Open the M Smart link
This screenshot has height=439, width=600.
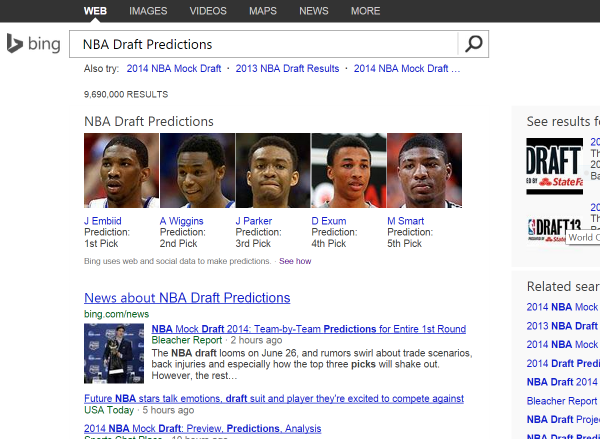coord(406,221)
